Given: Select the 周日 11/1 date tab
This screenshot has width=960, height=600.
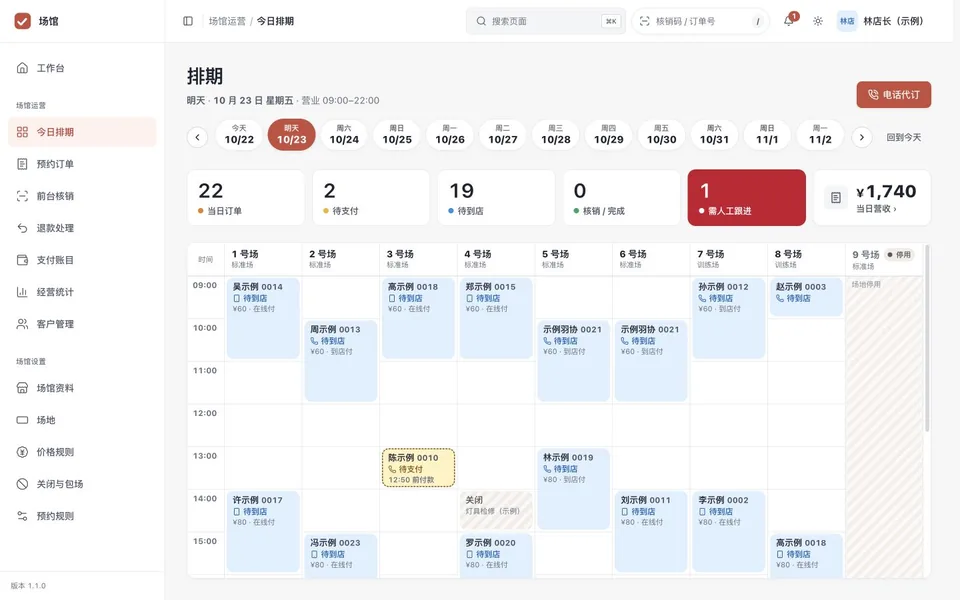Looking at the screenshot, I should pyautogui.click(x=767, y=135).
